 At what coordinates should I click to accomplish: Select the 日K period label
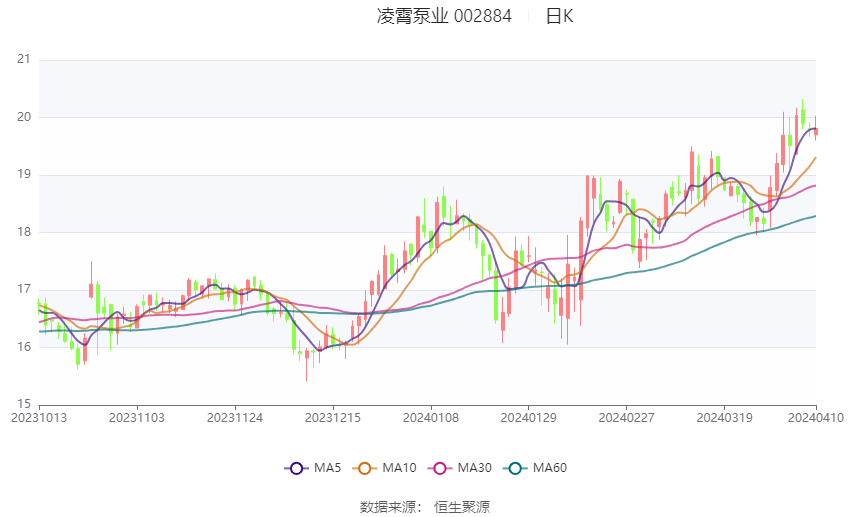pos(559,16)
